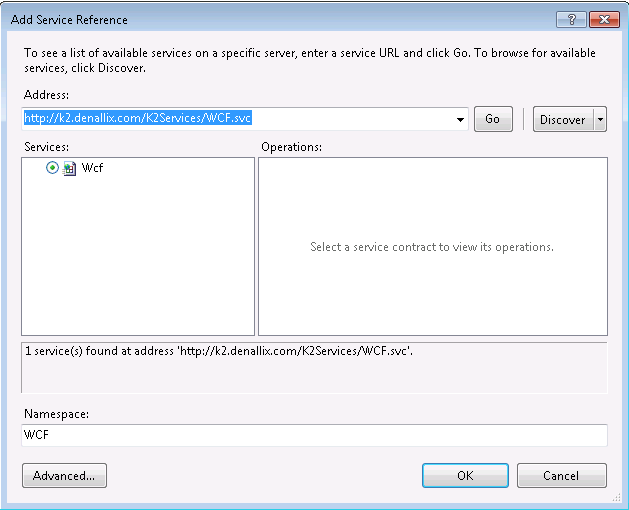Screen dimensions: 629x510
Task: Click the Wcf service file icon
Action: pos(69,168)
